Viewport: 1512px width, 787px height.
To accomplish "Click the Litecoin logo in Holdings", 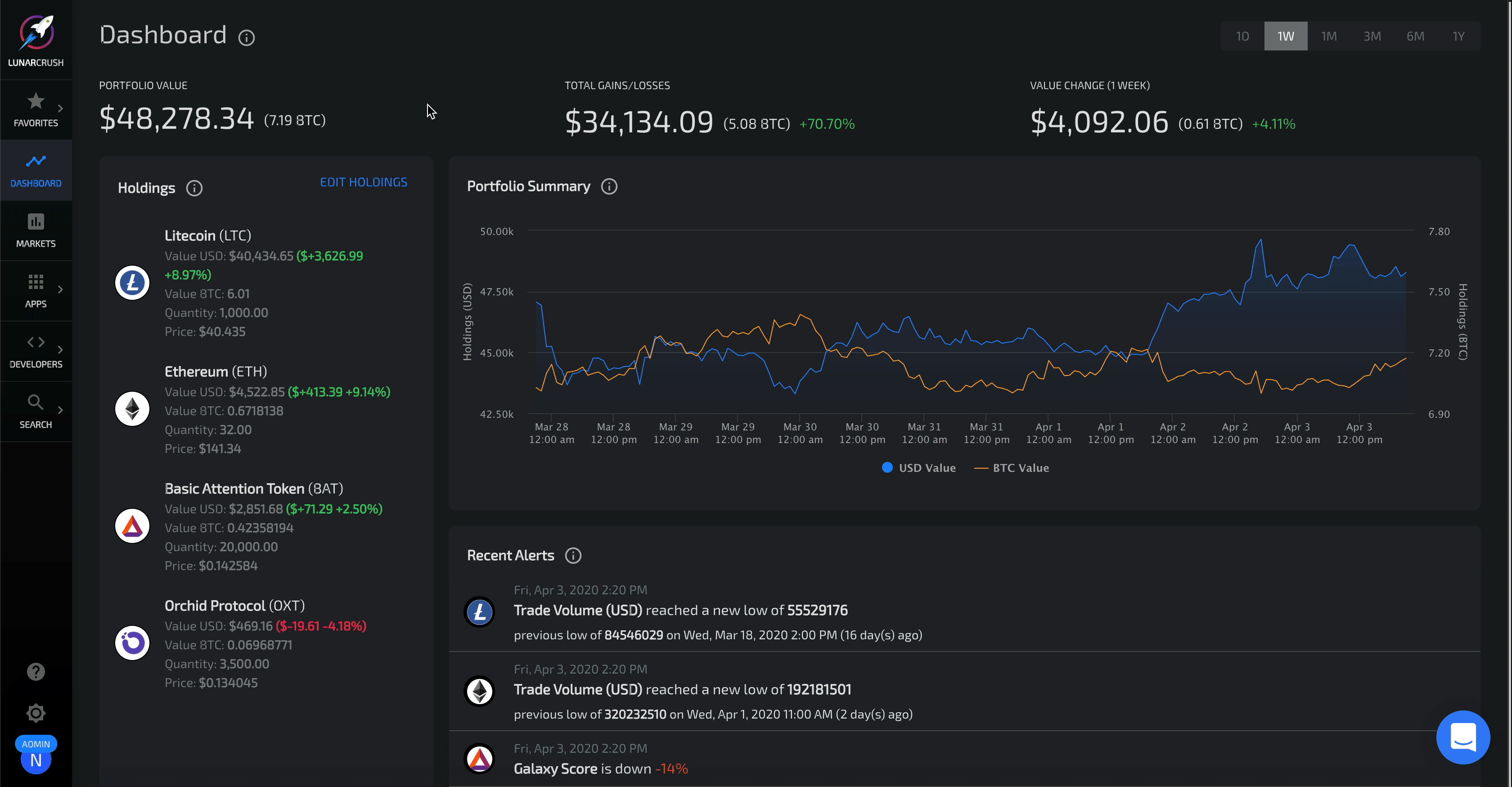I will [132, 283].
